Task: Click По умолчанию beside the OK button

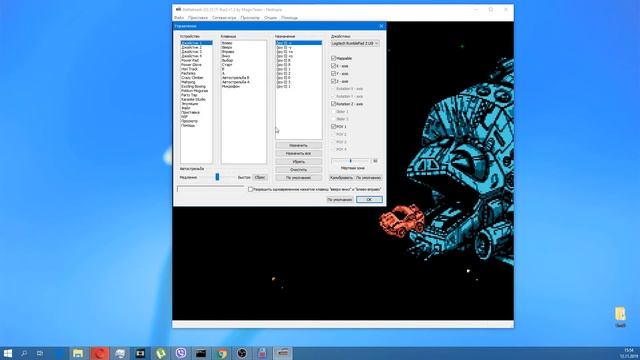Action: pos(340,200)
